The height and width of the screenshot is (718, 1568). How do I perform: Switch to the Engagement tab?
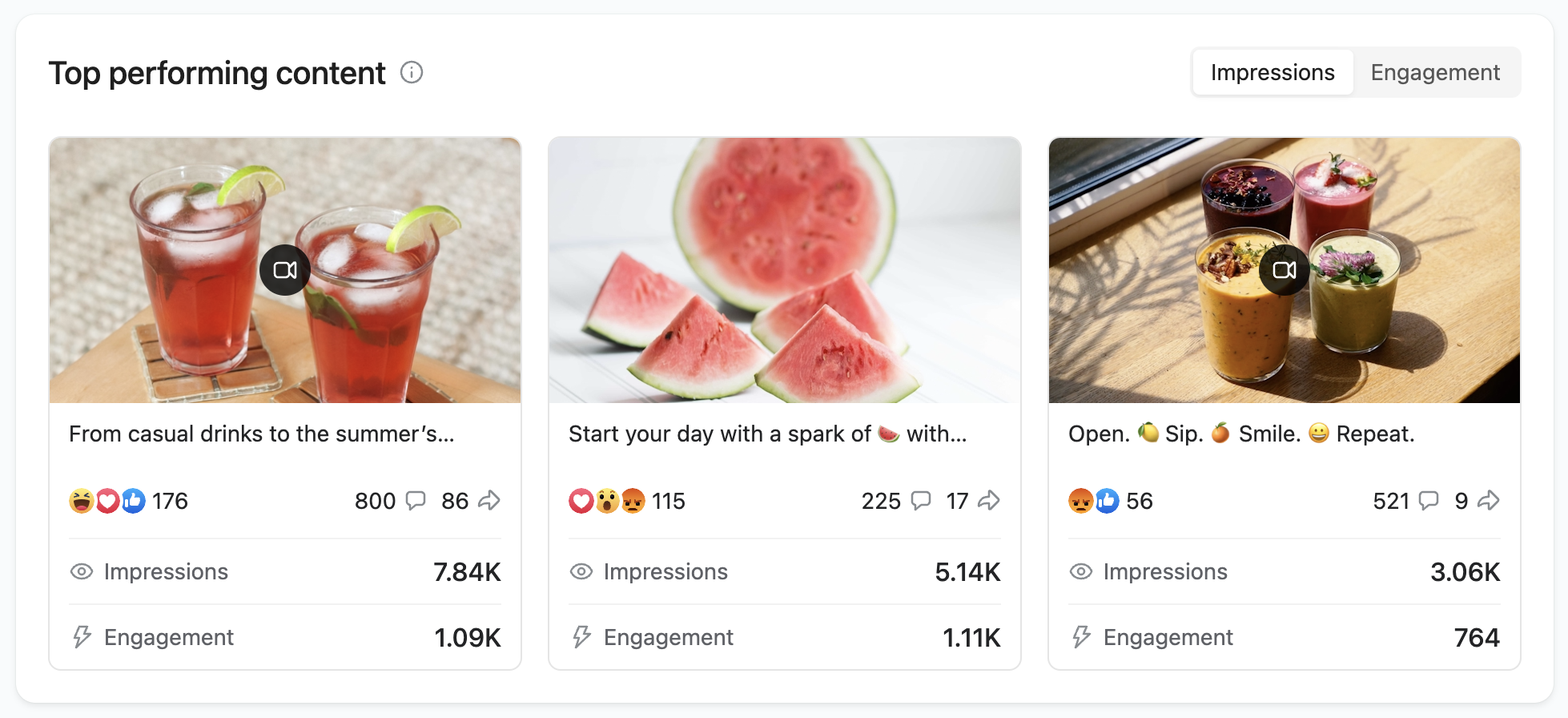(1434, 73)
